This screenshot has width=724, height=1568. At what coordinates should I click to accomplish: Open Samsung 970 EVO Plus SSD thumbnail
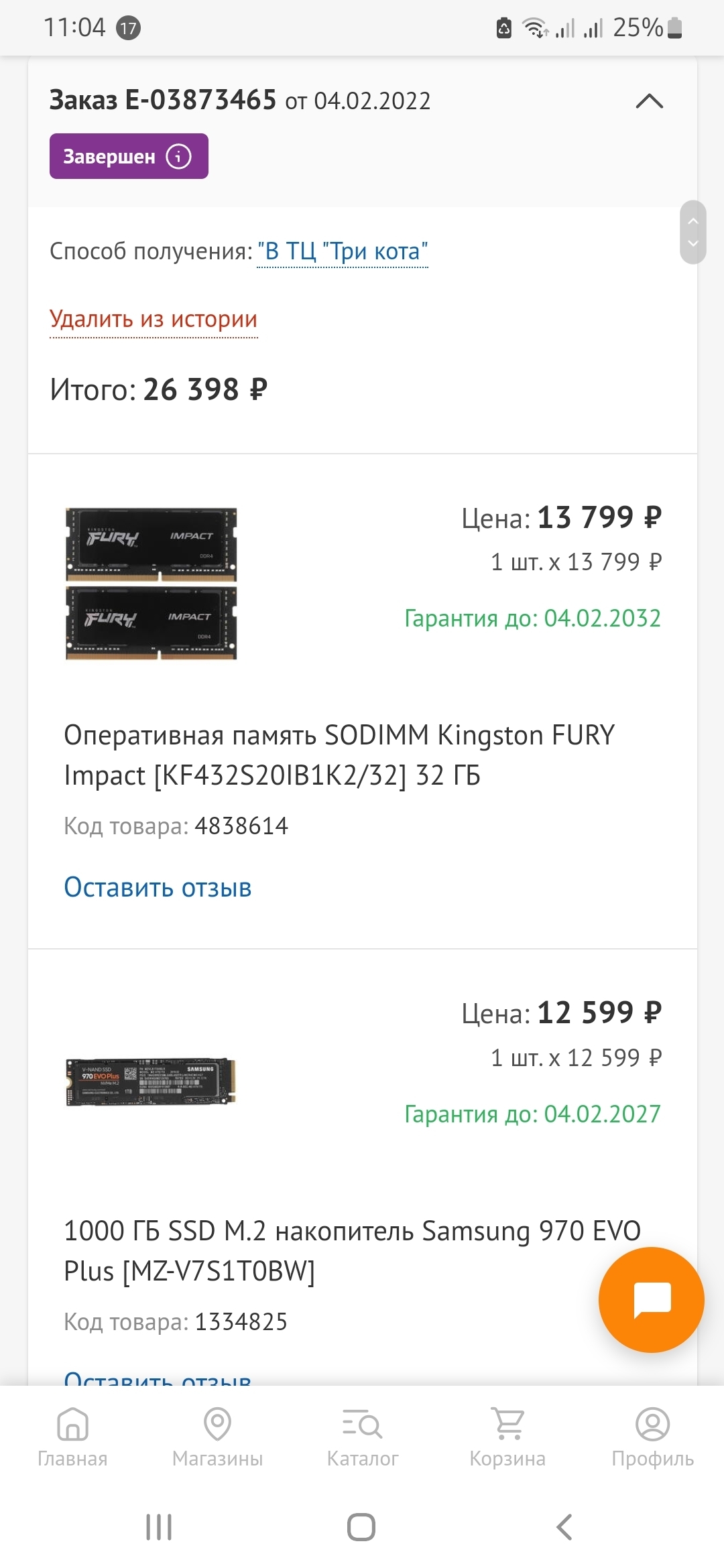(x=152, y=1082)
